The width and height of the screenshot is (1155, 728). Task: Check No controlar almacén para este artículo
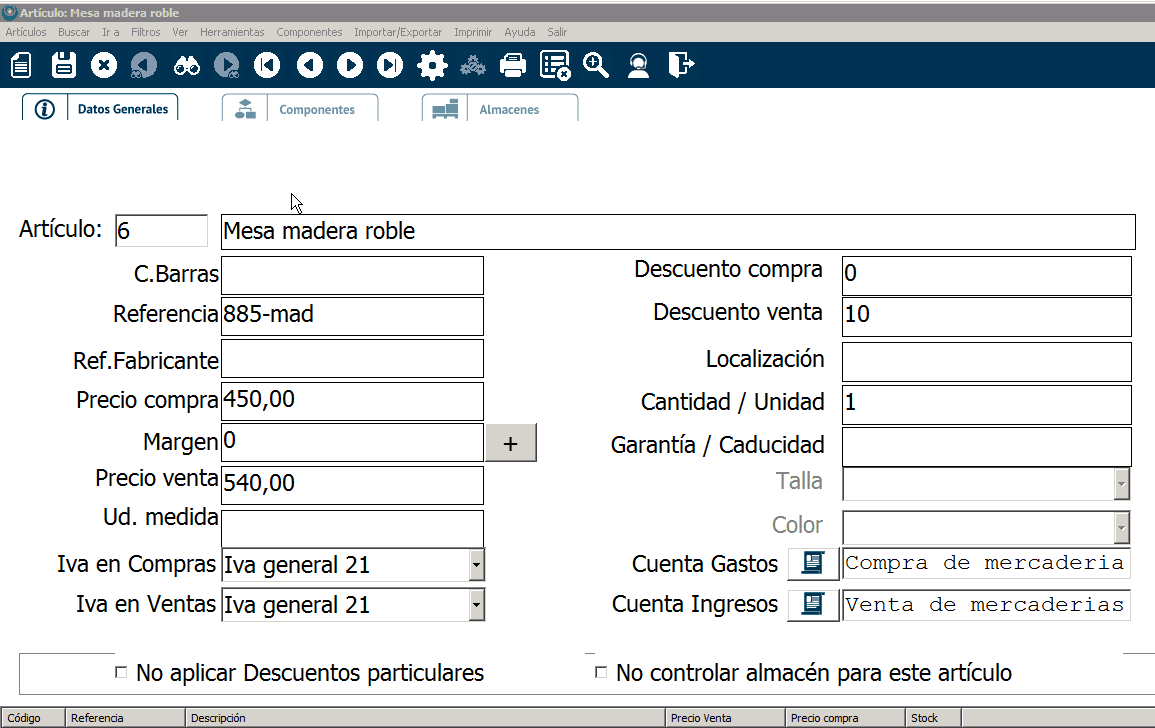click(601, 673)
